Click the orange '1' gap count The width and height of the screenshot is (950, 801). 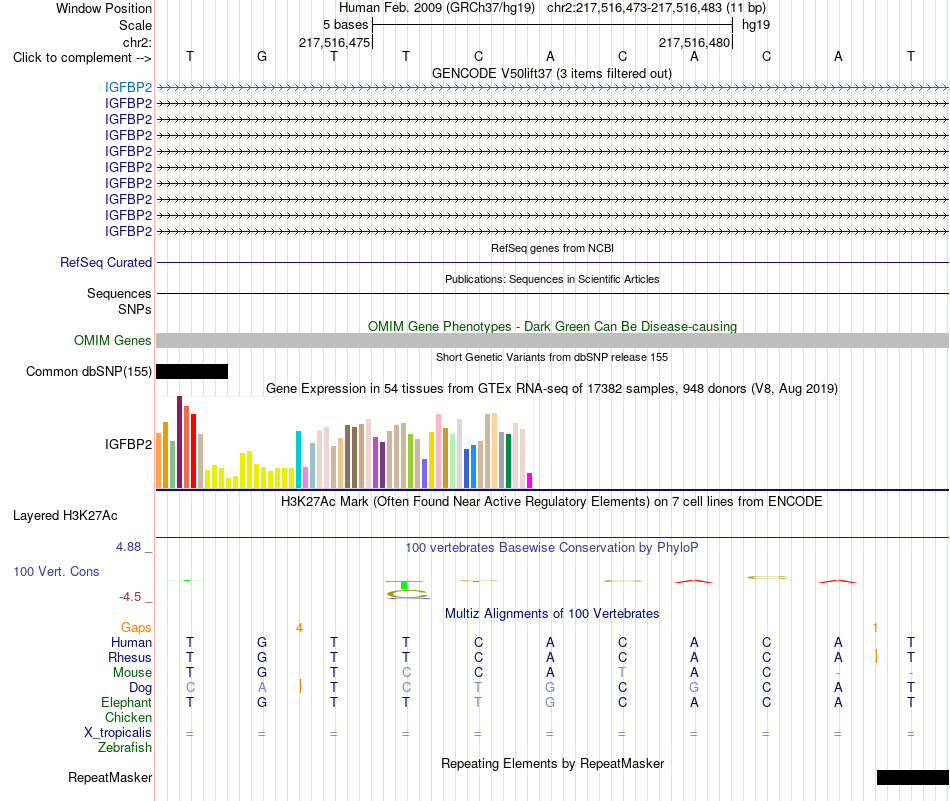(x=875, y=628)
